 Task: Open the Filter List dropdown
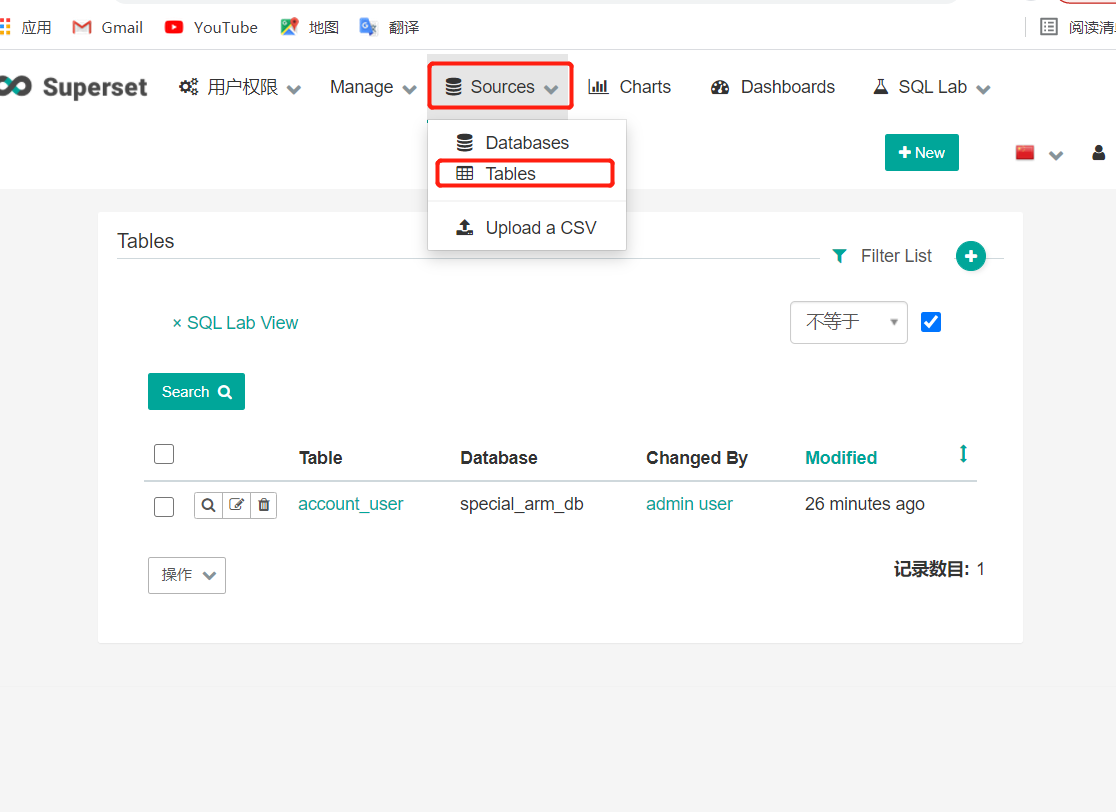882,256
